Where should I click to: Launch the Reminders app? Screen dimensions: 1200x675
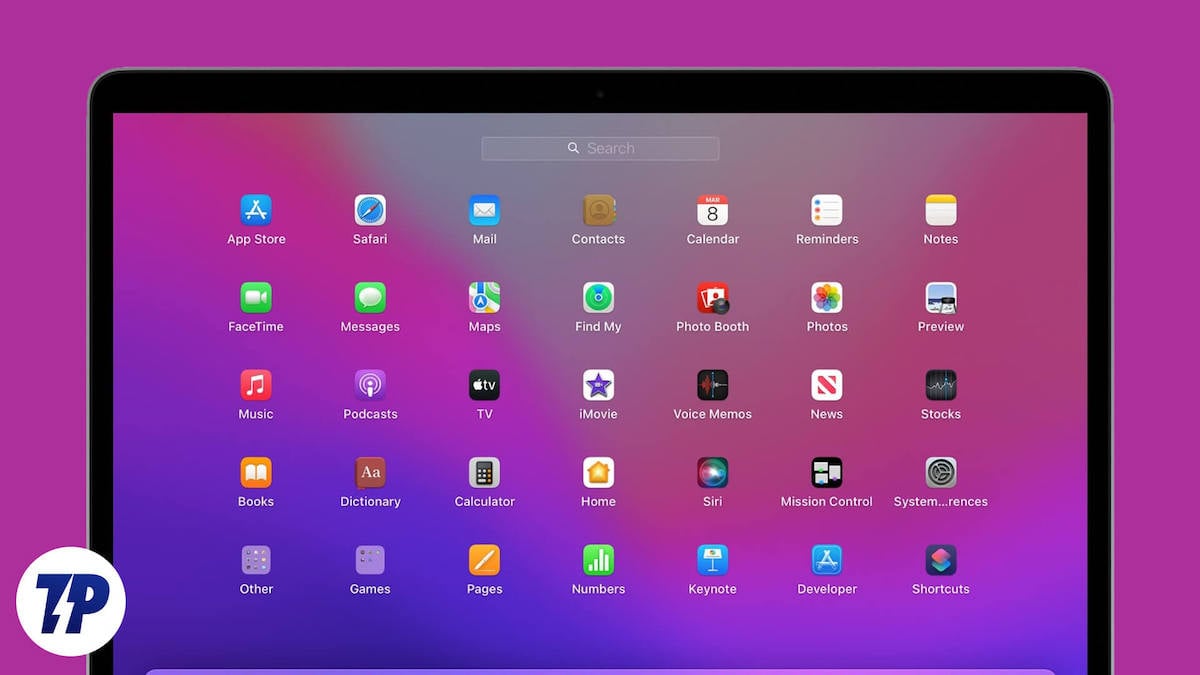coord(827,210)
